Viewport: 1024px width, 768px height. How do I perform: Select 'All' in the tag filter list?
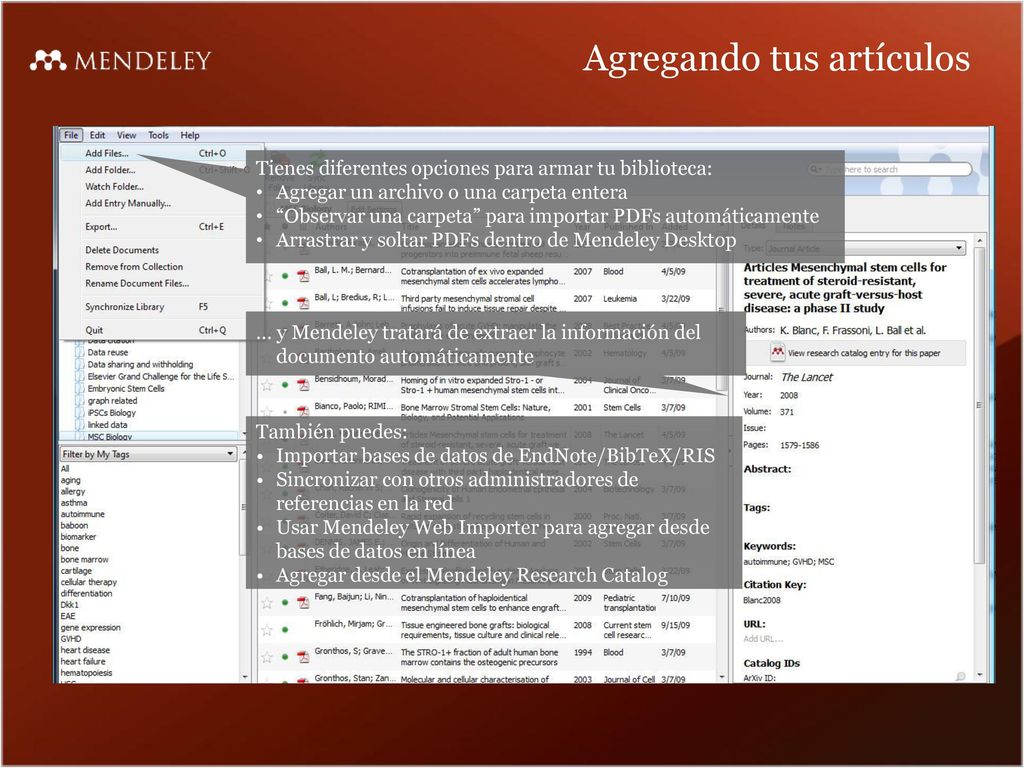click(65, 469)
